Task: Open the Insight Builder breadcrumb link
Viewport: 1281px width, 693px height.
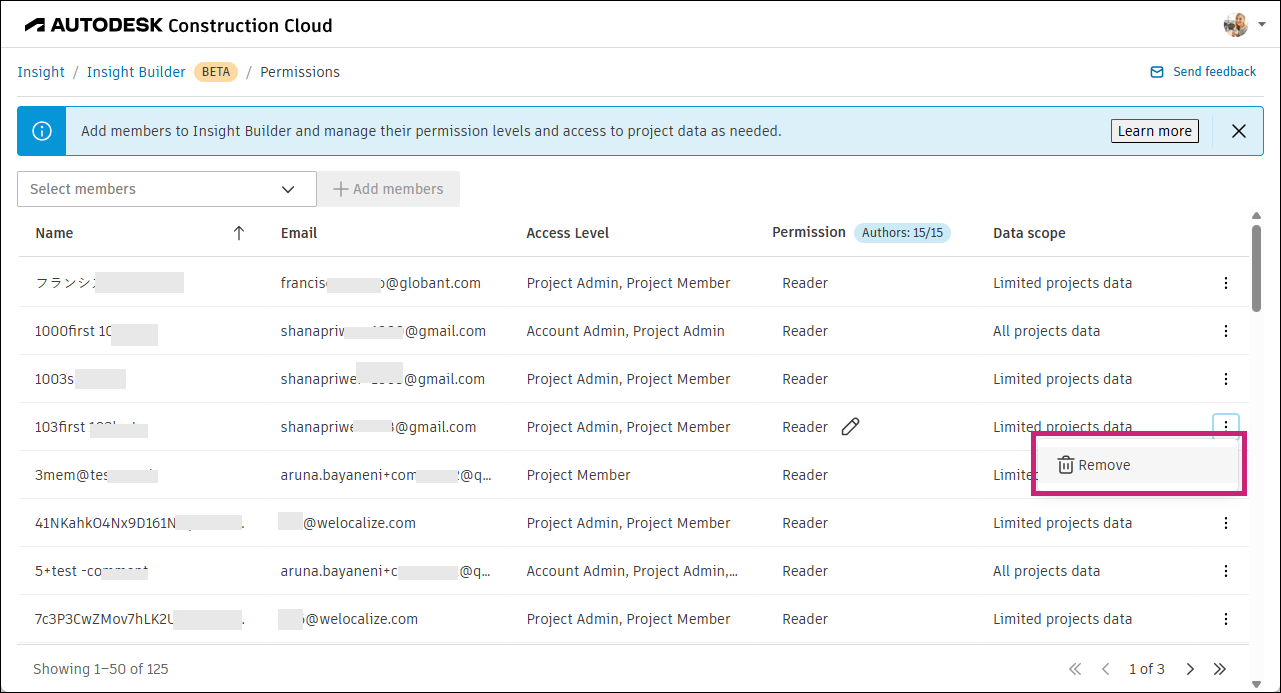Action: coord(136,71)
